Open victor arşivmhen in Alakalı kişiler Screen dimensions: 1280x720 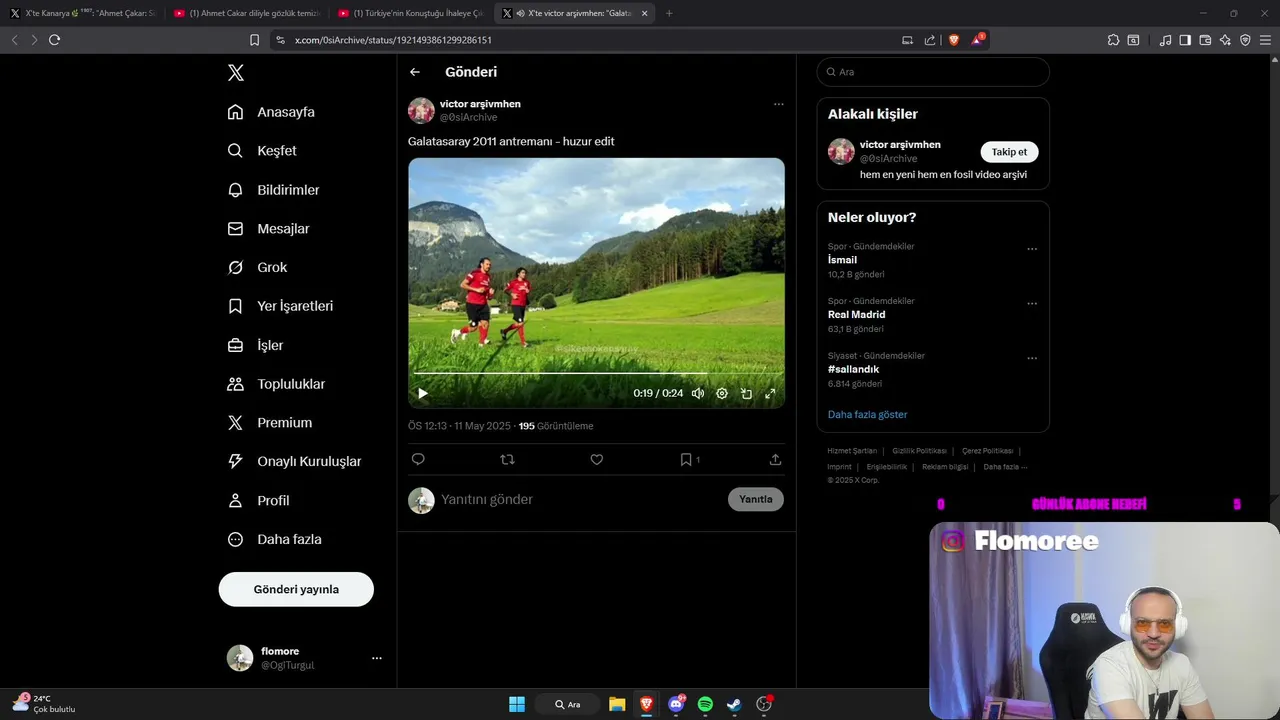[x=900, y=145]
